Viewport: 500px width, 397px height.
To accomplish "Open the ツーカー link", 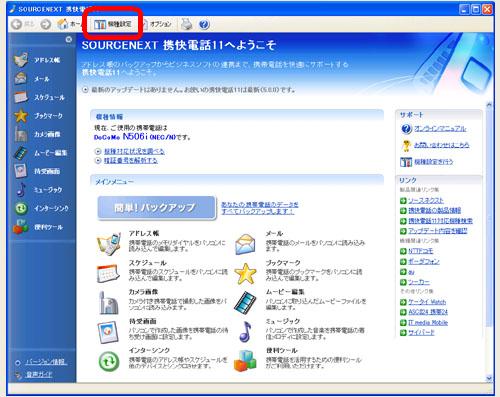I will click(x=419, y=282).
